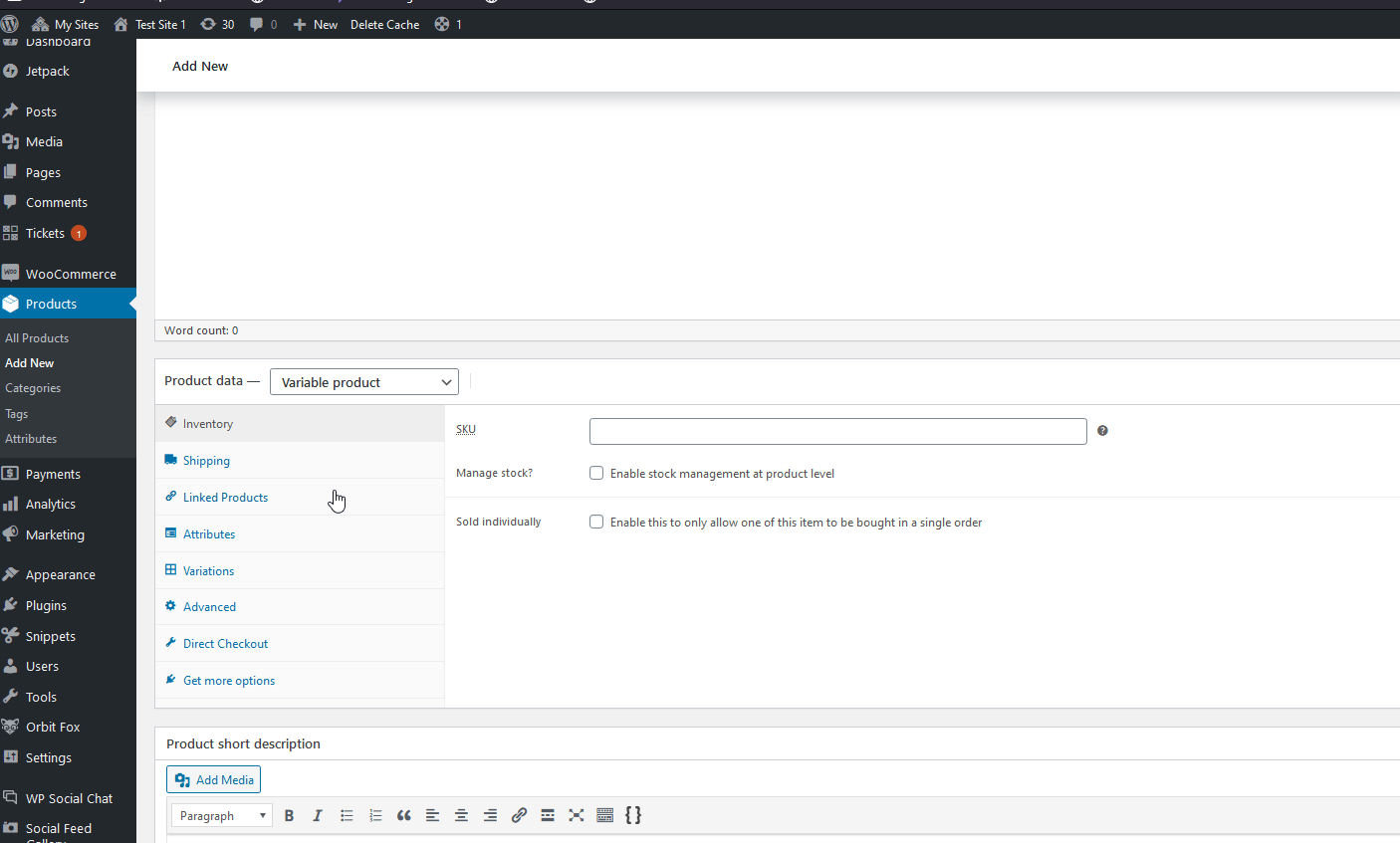Open the Direct Checkout tab
Image resolution: width=1400 pixels, height=843 pixels.
click(x=300, y=644)
